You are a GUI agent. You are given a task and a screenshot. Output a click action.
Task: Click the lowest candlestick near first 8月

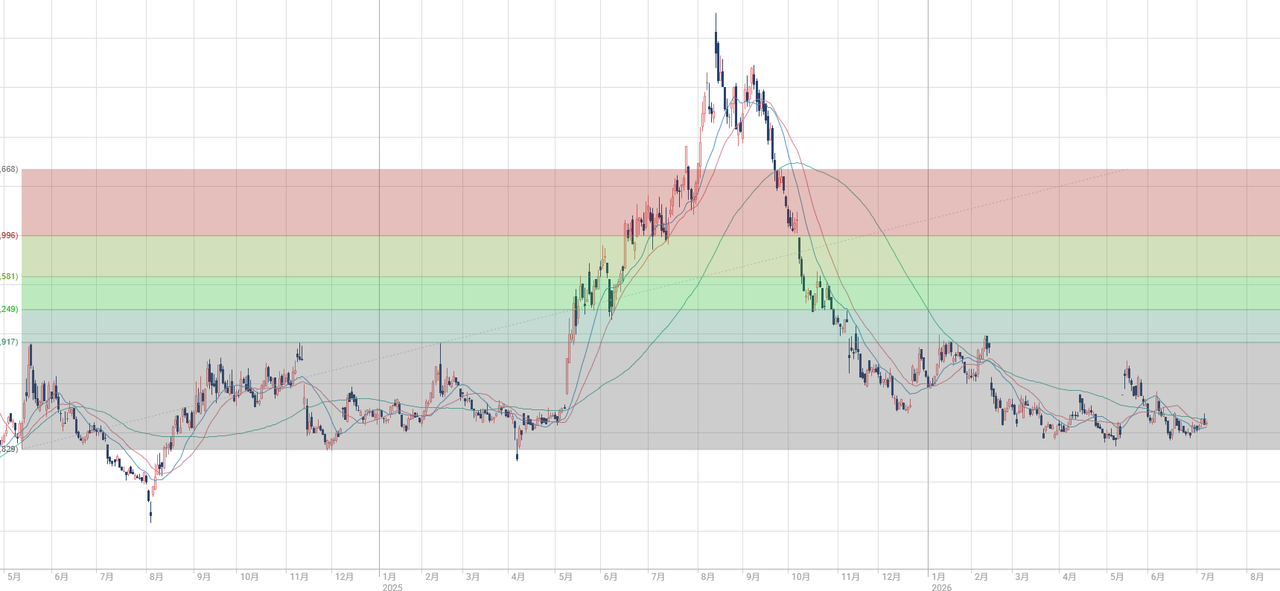[x=151, y=512]
